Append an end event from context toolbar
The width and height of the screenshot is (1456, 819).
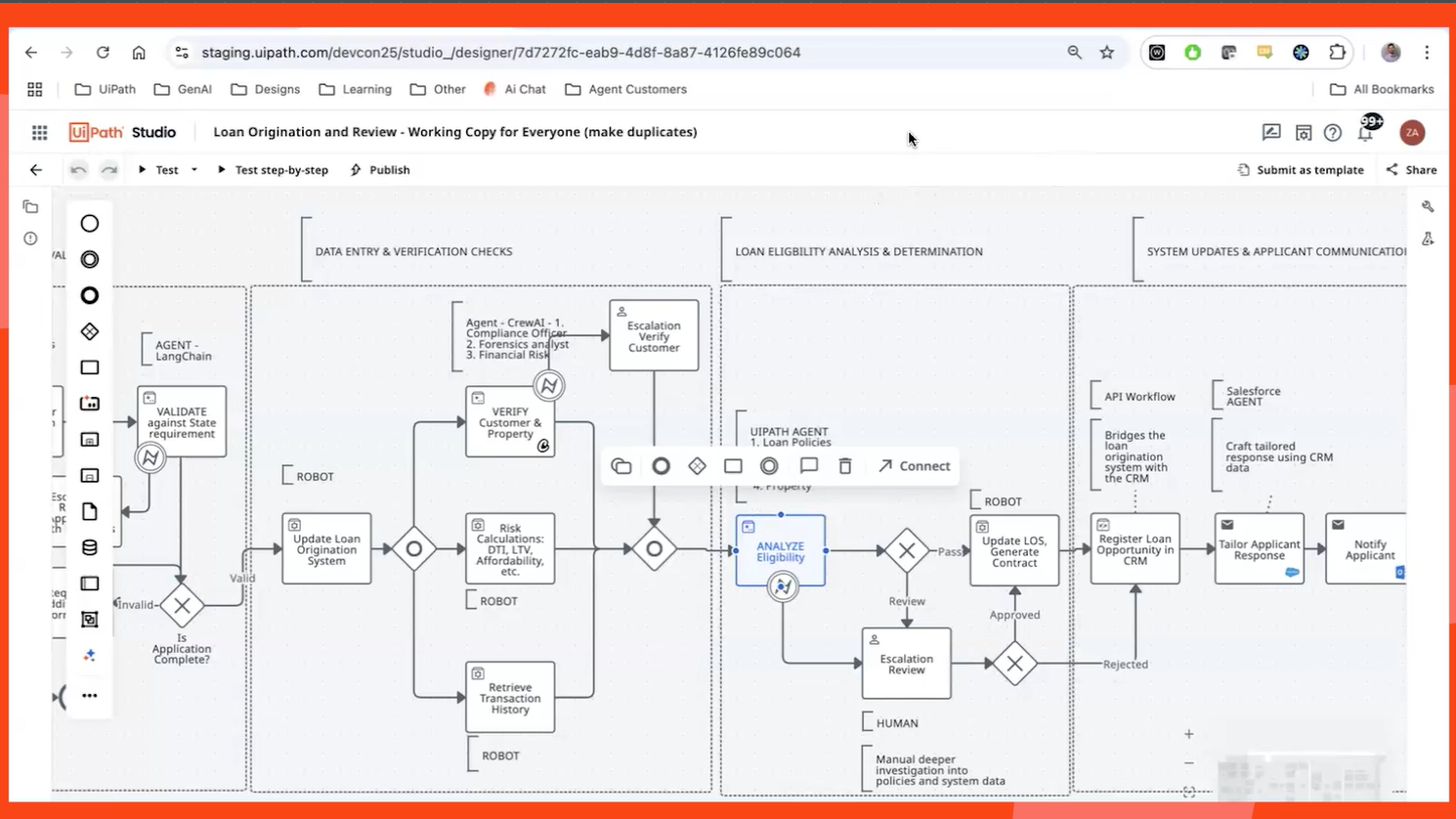[x=661, y=466]
